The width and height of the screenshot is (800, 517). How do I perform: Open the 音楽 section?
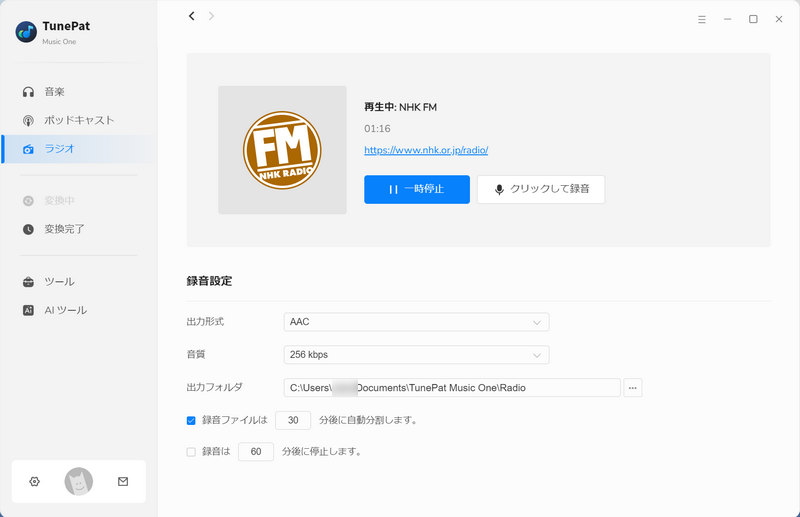[x=79, y=92]
